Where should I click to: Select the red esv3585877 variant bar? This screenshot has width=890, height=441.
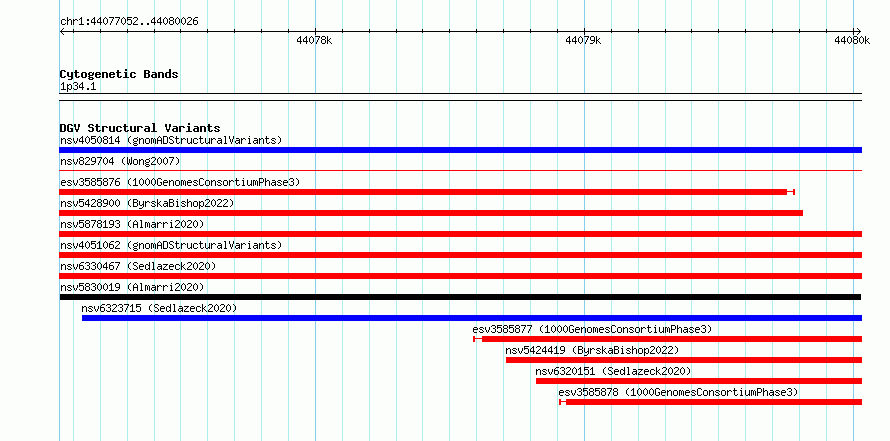pos(668,339)
